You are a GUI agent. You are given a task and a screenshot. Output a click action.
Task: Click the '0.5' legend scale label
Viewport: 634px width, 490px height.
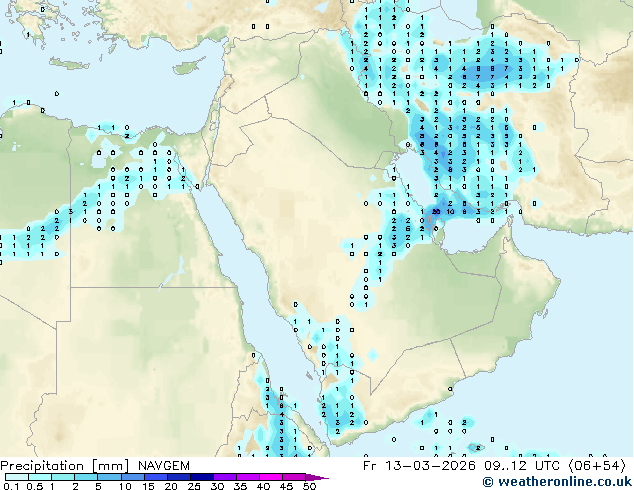coord(35,486)
